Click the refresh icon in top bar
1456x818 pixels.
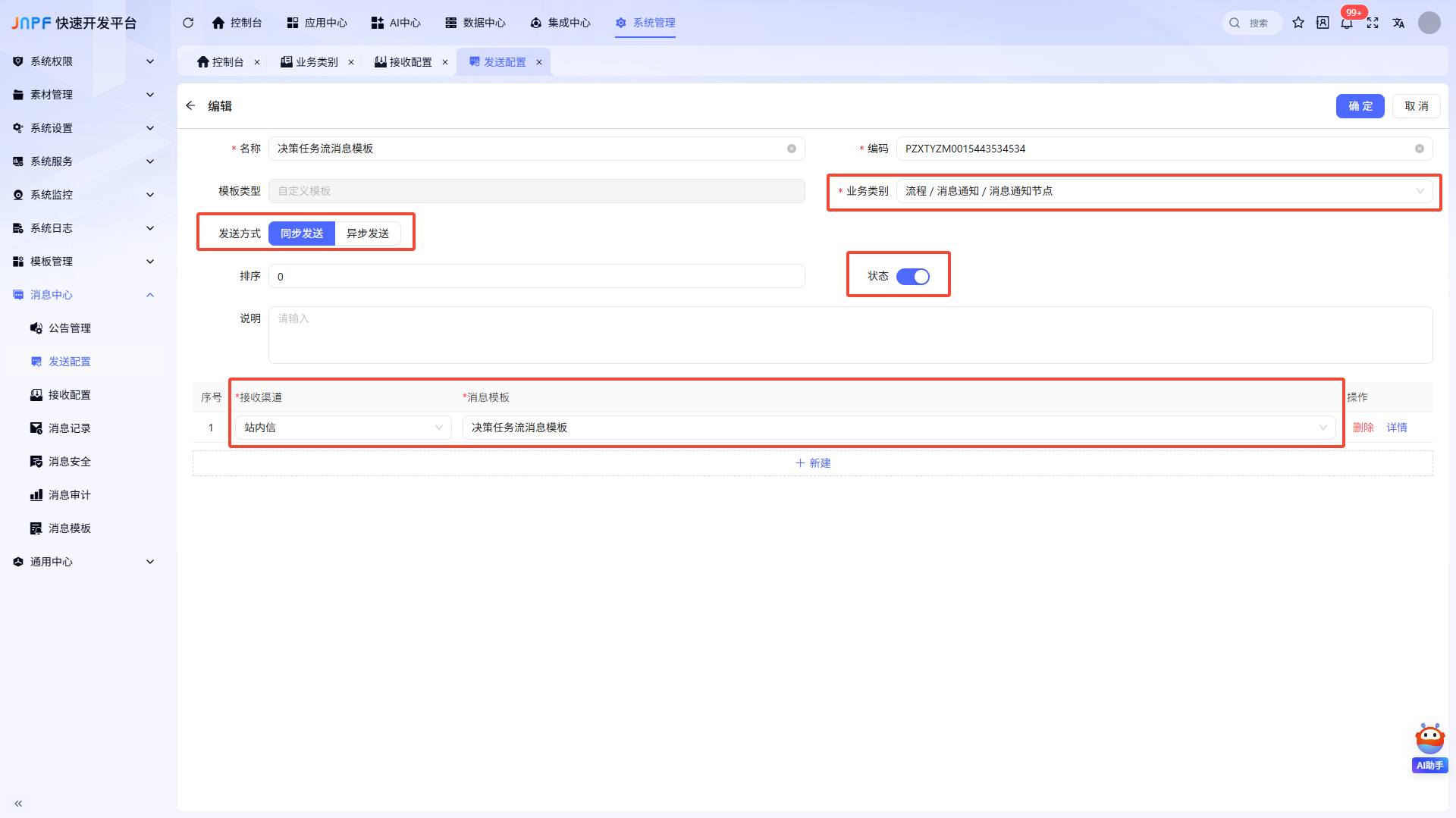[x=188, y=23]
